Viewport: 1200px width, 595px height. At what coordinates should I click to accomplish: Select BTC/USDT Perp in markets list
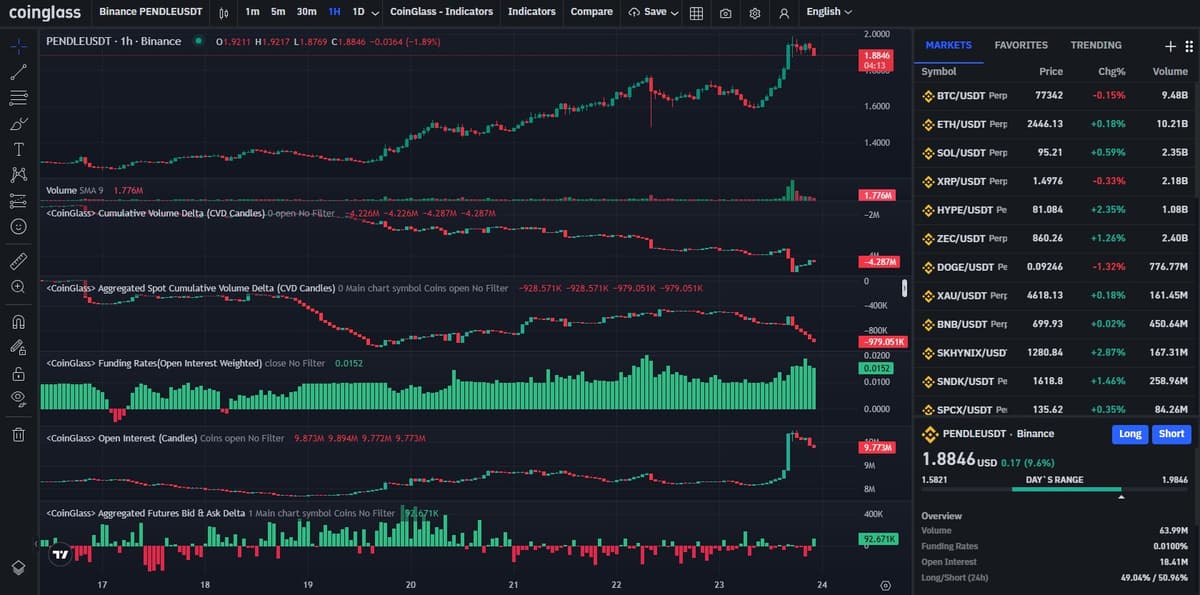pos(1056,96)
